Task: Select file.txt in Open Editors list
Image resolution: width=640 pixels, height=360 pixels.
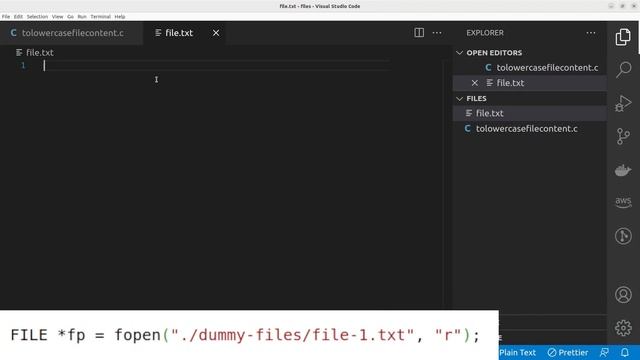Action: [529, 83]
